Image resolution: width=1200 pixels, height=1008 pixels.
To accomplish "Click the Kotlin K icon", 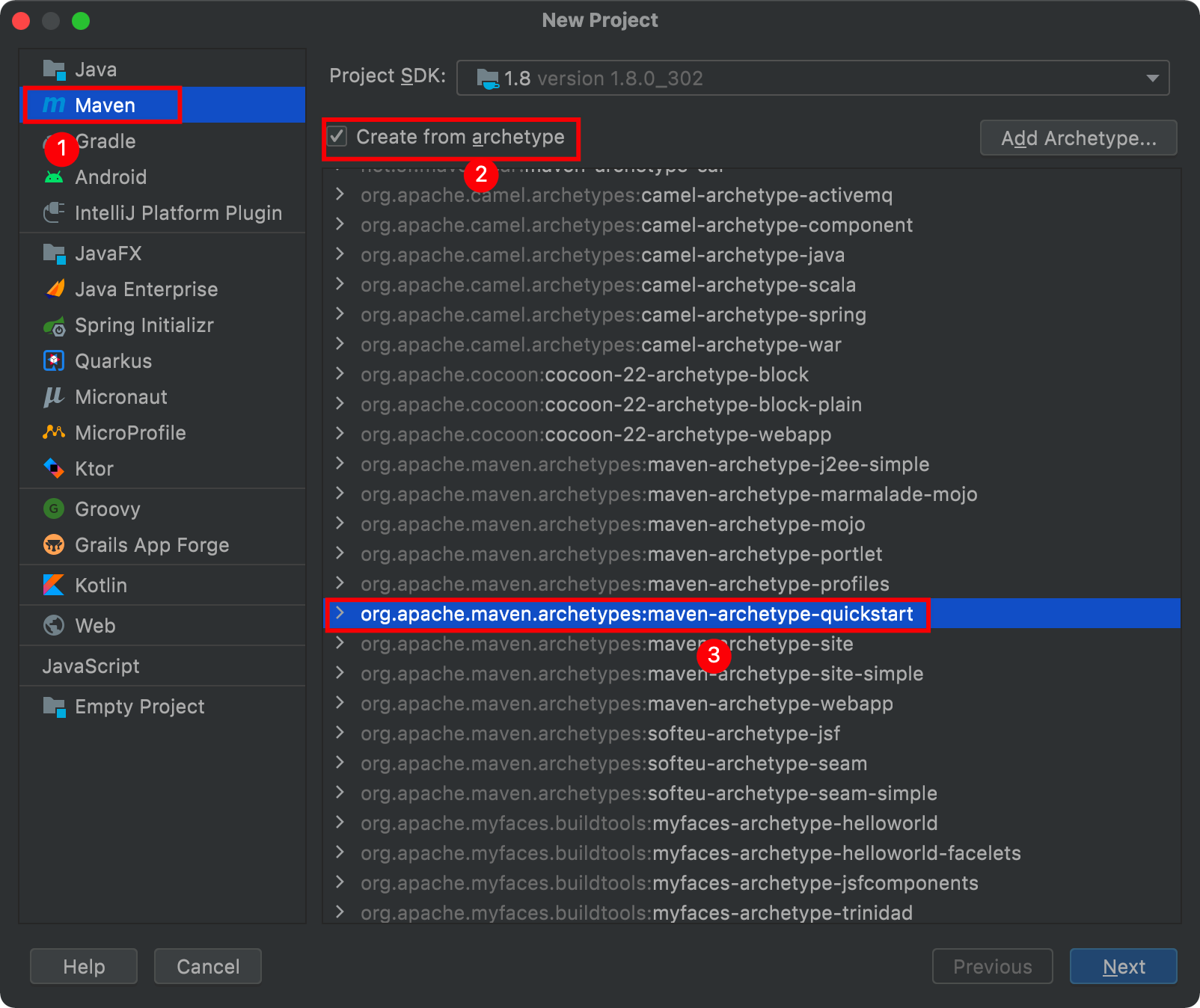I will click(x=54, y=586).
